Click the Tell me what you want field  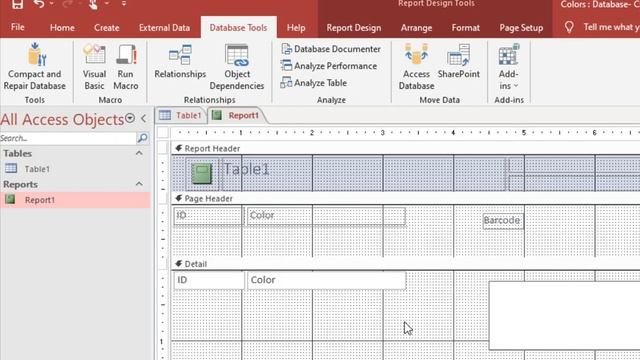tap(611, 27)
